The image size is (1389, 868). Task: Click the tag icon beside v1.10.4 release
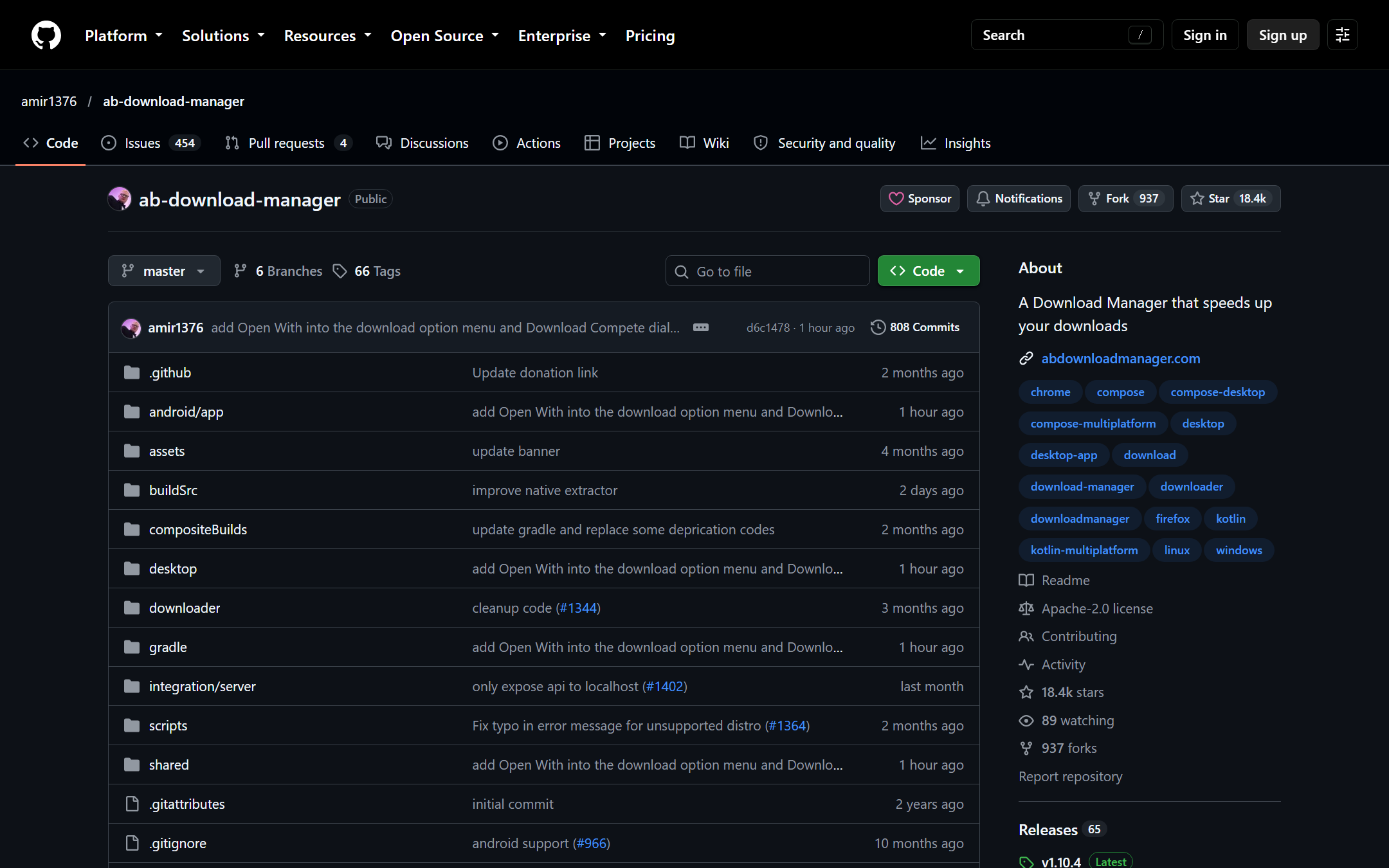click(x=1026, y=862)
